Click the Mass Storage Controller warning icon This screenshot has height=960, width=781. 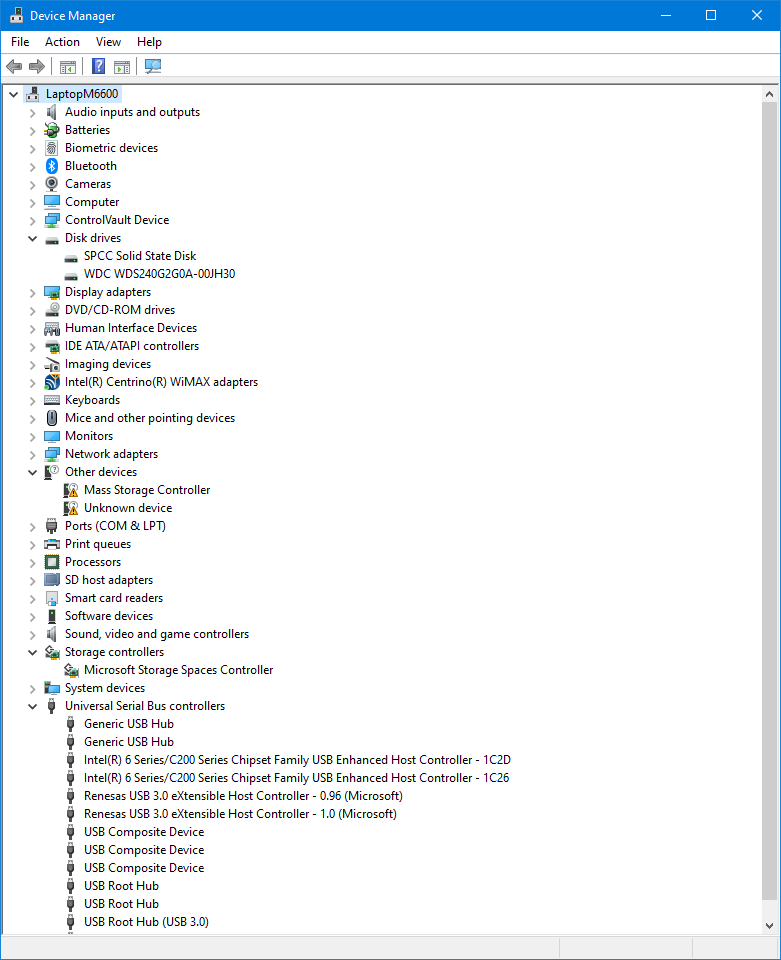tap(71, 490)
